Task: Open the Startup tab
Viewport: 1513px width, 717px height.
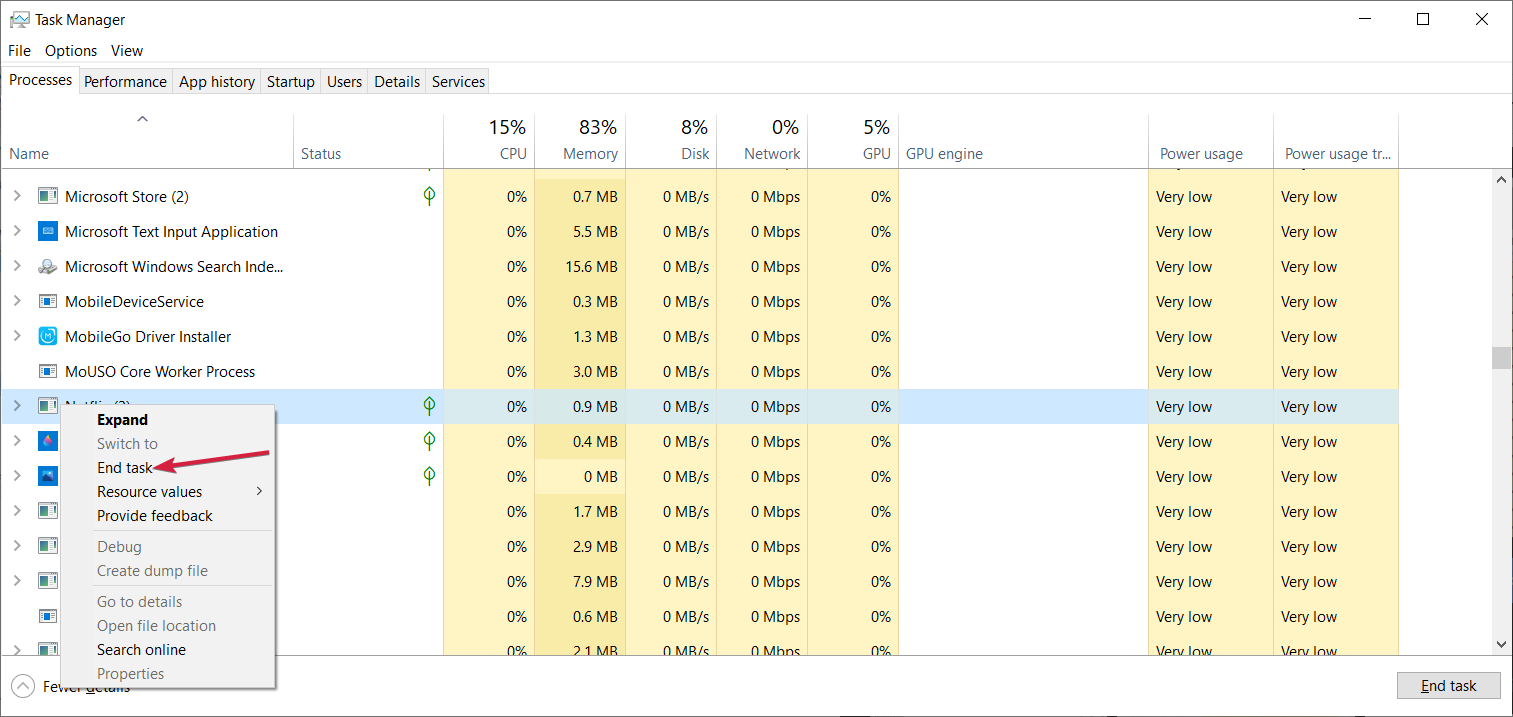Action: 290,82
